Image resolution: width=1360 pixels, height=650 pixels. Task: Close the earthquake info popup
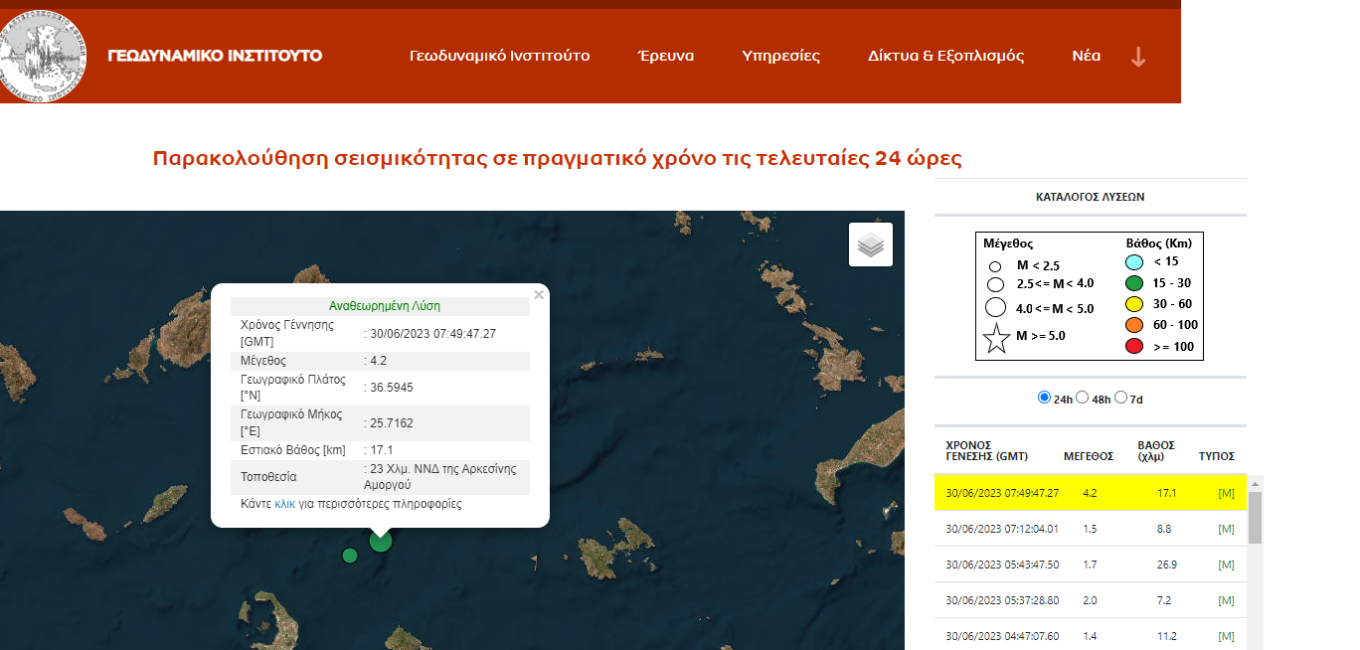click(x=539, y=295)
